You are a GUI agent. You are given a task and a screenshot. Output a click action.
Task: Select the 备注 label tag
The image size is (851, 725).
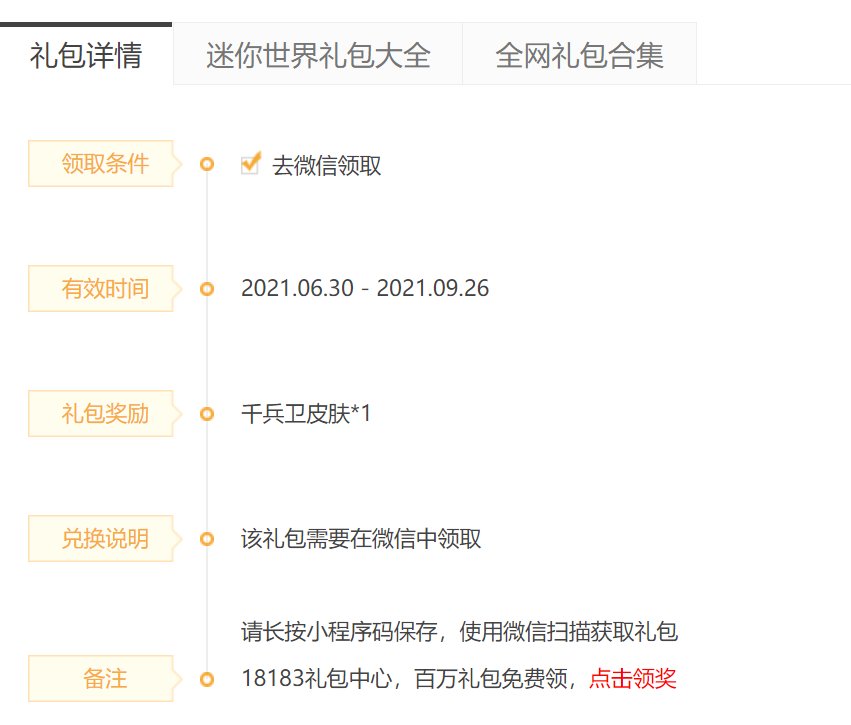click(x=104, y=678)
